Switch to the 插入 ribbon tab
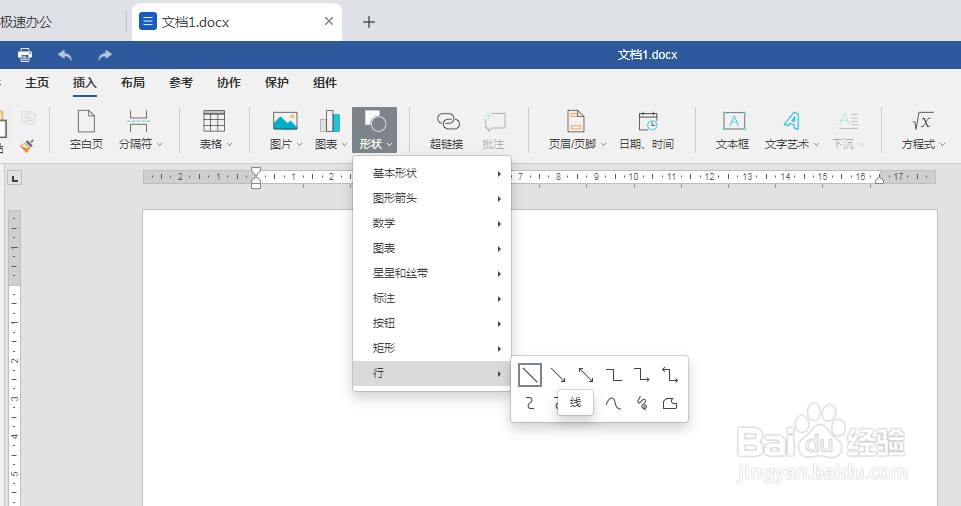The image size is (961, 506). pos(85,83)
